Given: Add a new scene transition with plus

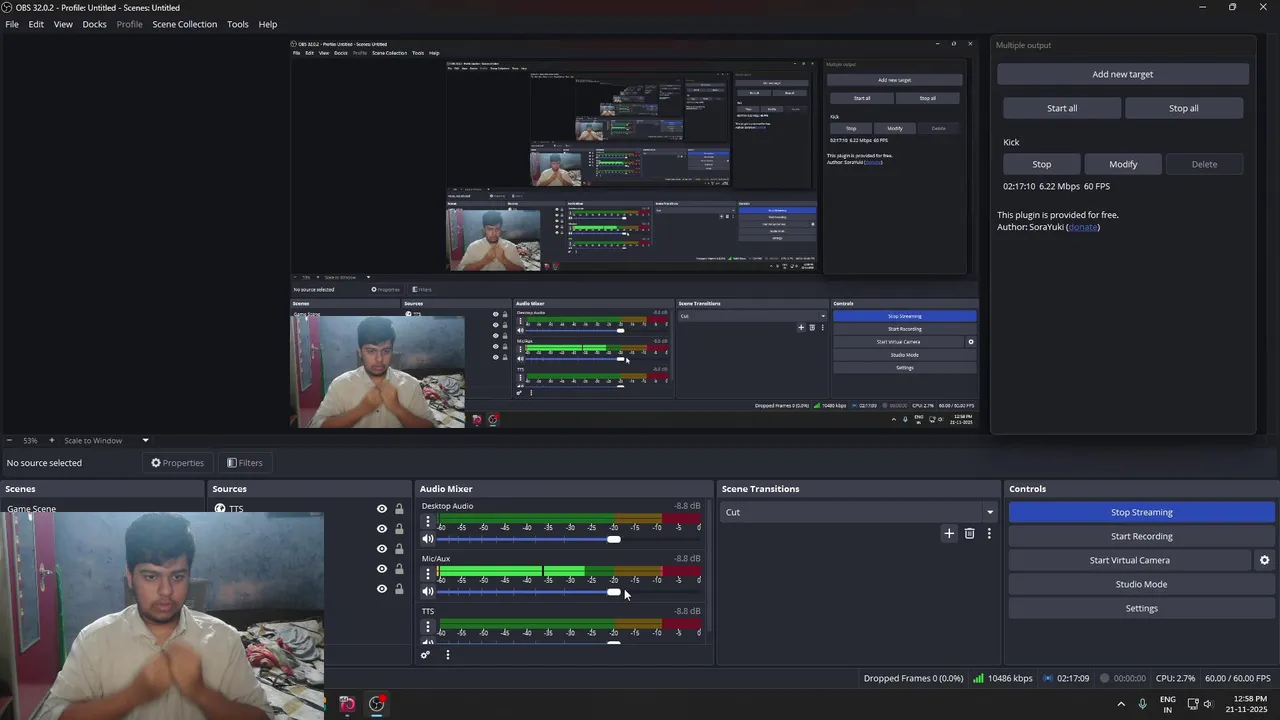Looking at the screenshot, I should click(x=949, y=534).
